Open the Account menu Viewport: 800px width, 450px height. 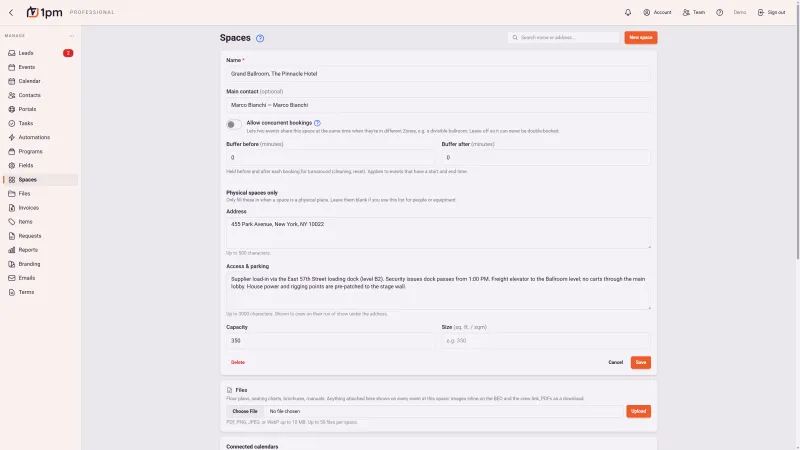click(657, 12)
